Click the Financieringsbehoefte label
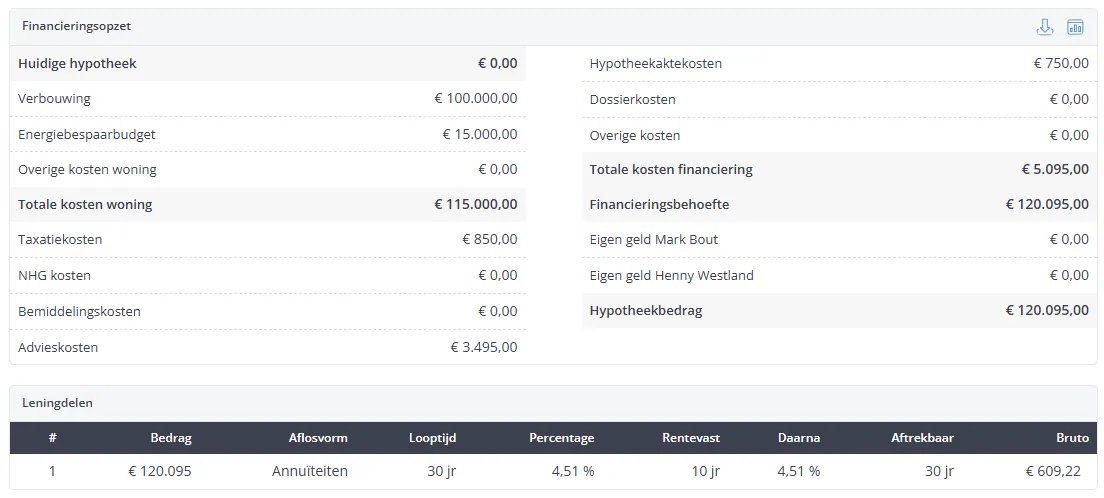Image resolution: width=1104 pixels, height=498 pixels. [660, 205]
